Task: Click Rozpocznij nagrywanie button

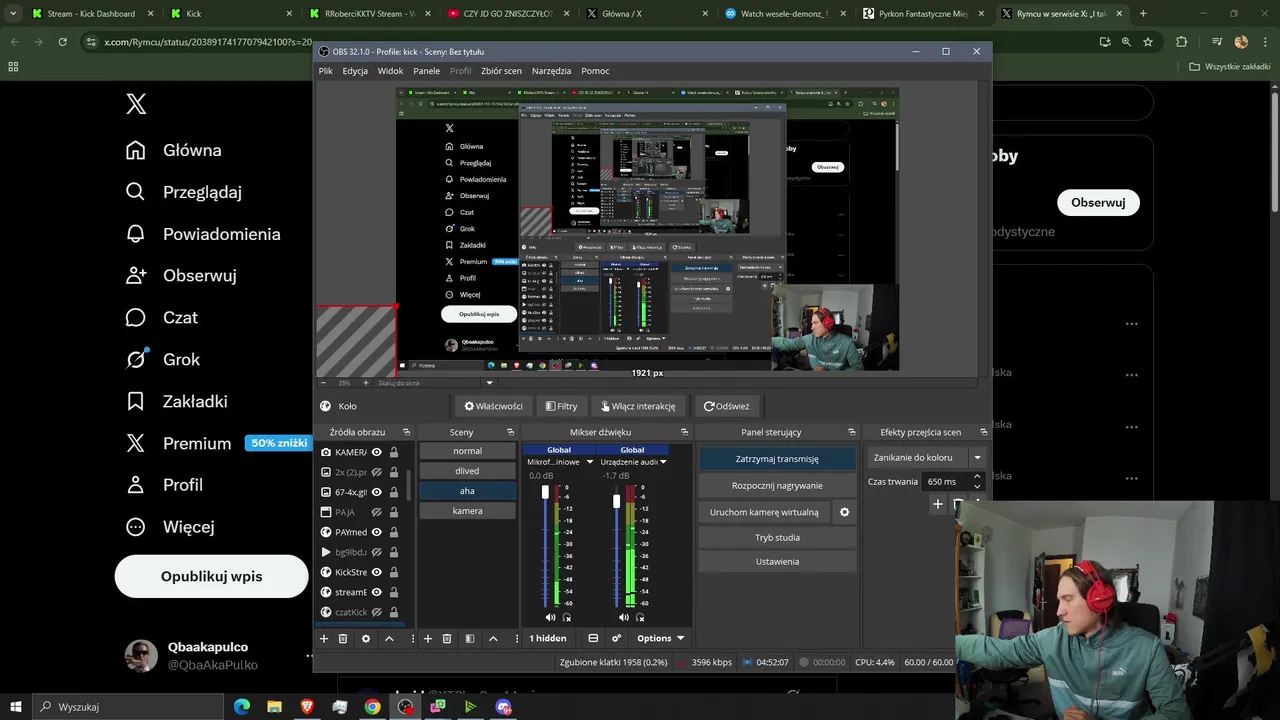Action: 777,485
